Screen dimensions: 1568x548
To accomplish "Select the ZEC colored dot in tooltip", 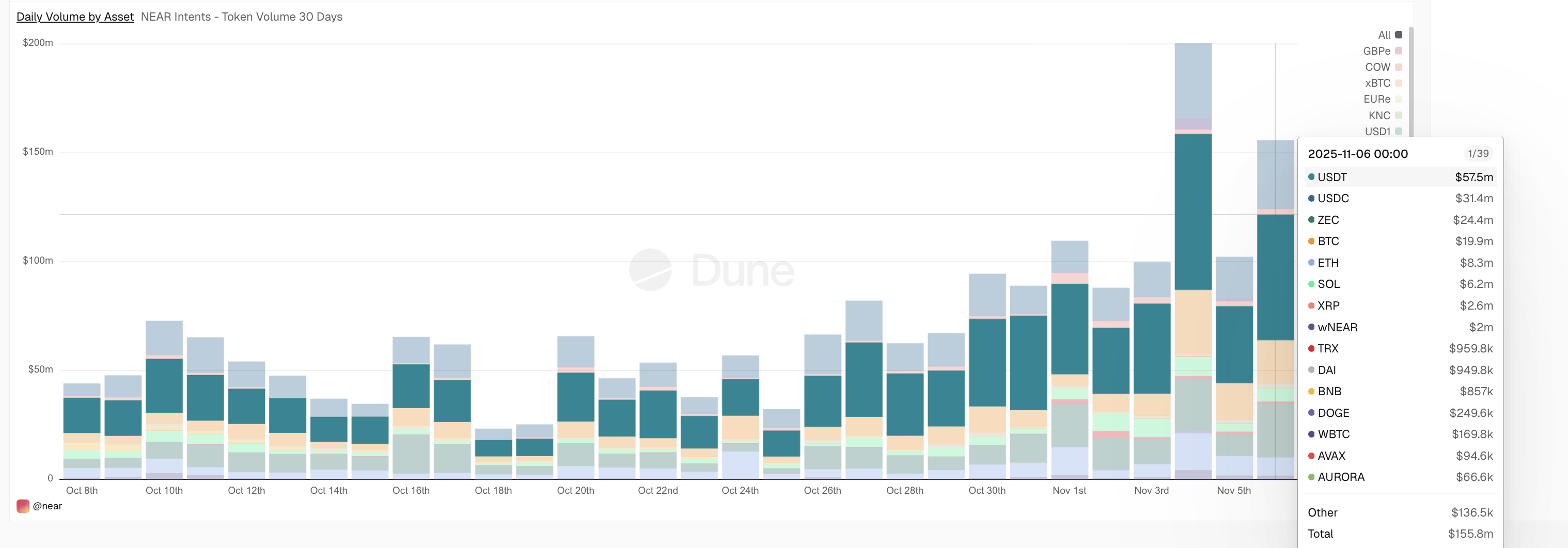I will pyautogui.click(x=1311, y=220).
